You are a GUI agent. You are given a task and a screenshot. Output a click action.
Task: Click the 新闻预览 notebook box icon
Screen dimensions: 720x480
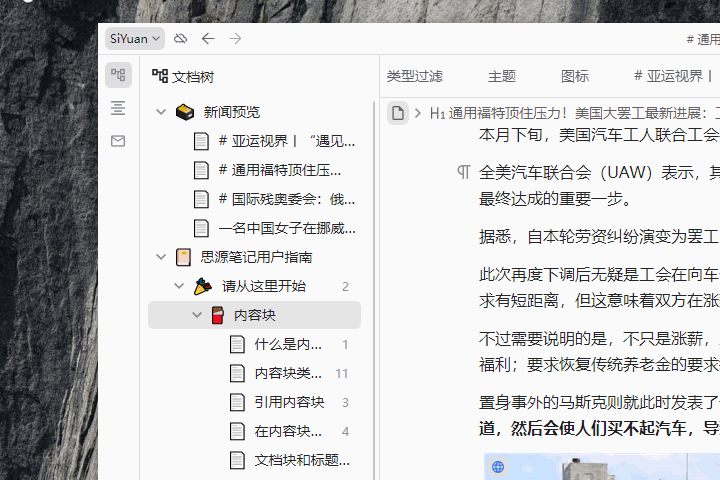(x=185, y=112)
